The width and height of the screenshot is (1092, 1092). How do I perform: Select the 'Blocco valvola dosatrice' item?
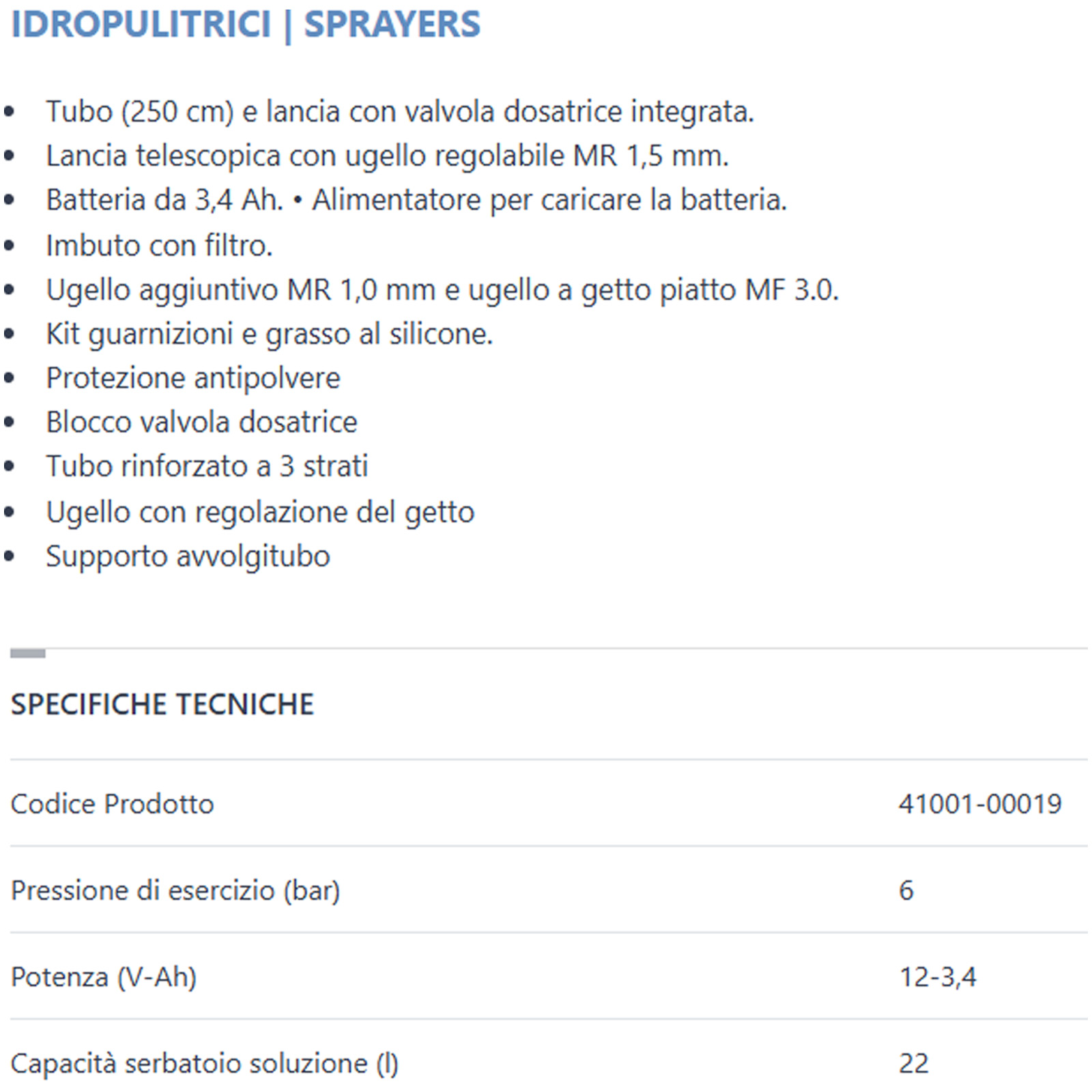[201, 422]
